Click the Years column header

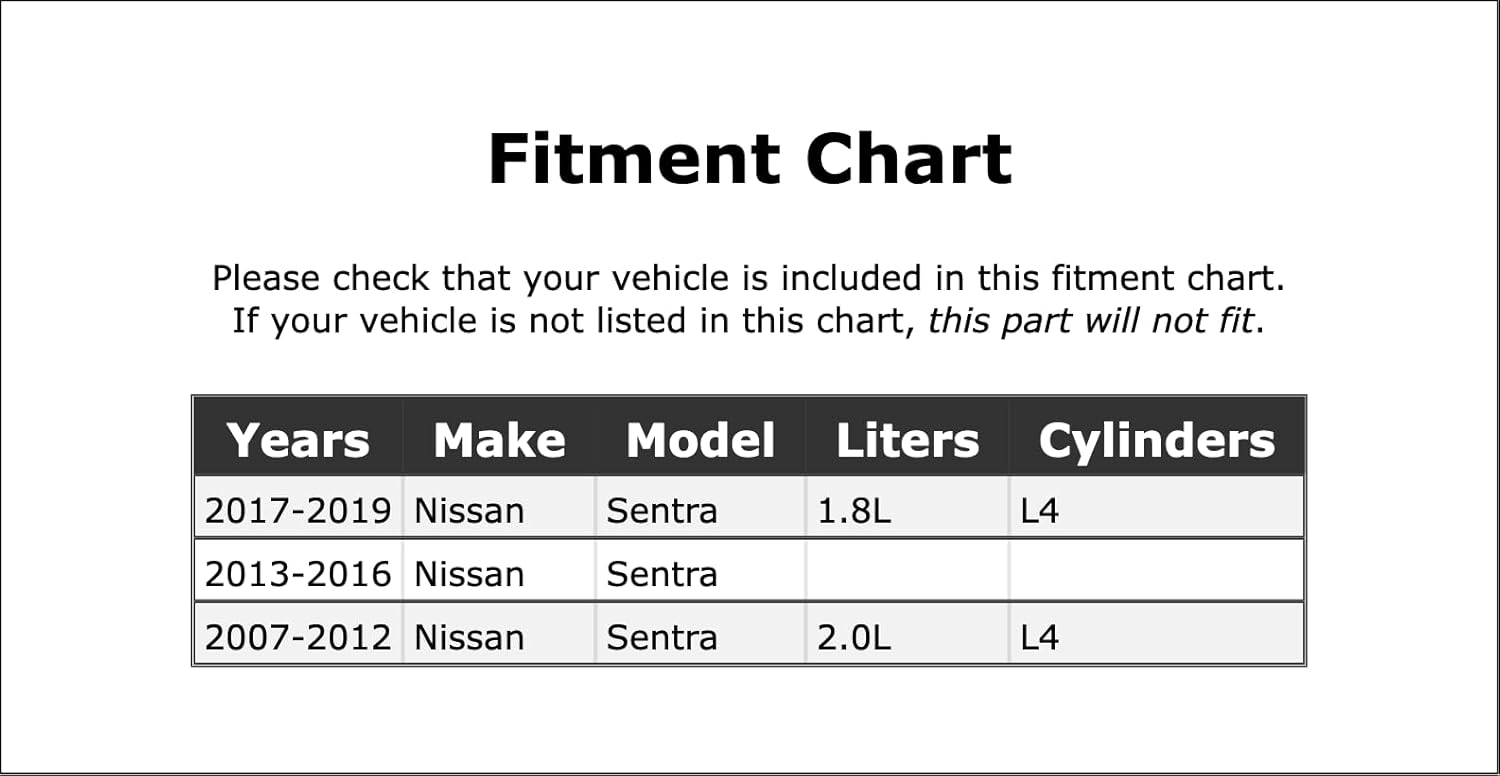point(298,440)
